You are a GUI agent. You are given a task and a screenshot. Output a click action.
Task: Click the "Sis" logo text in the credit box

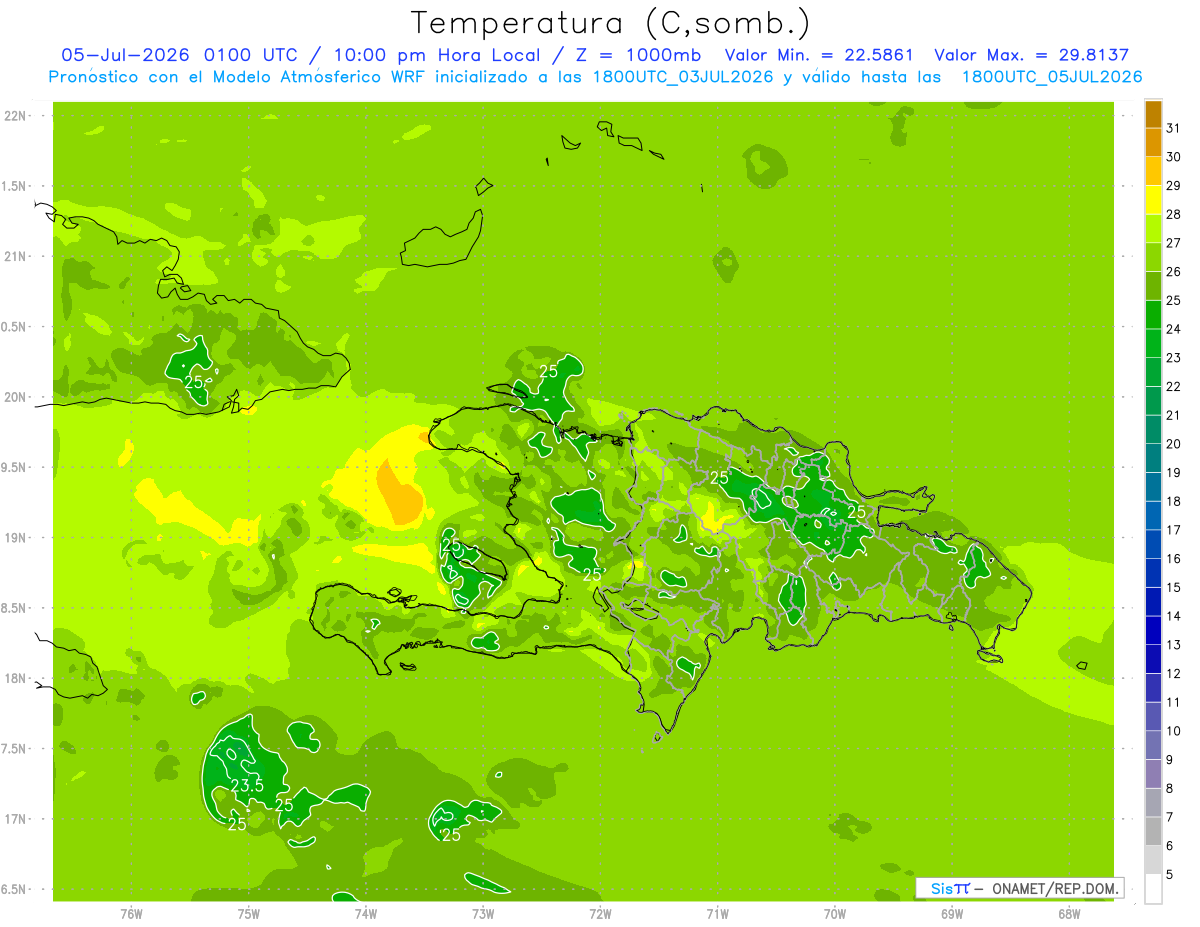point(941,888)
